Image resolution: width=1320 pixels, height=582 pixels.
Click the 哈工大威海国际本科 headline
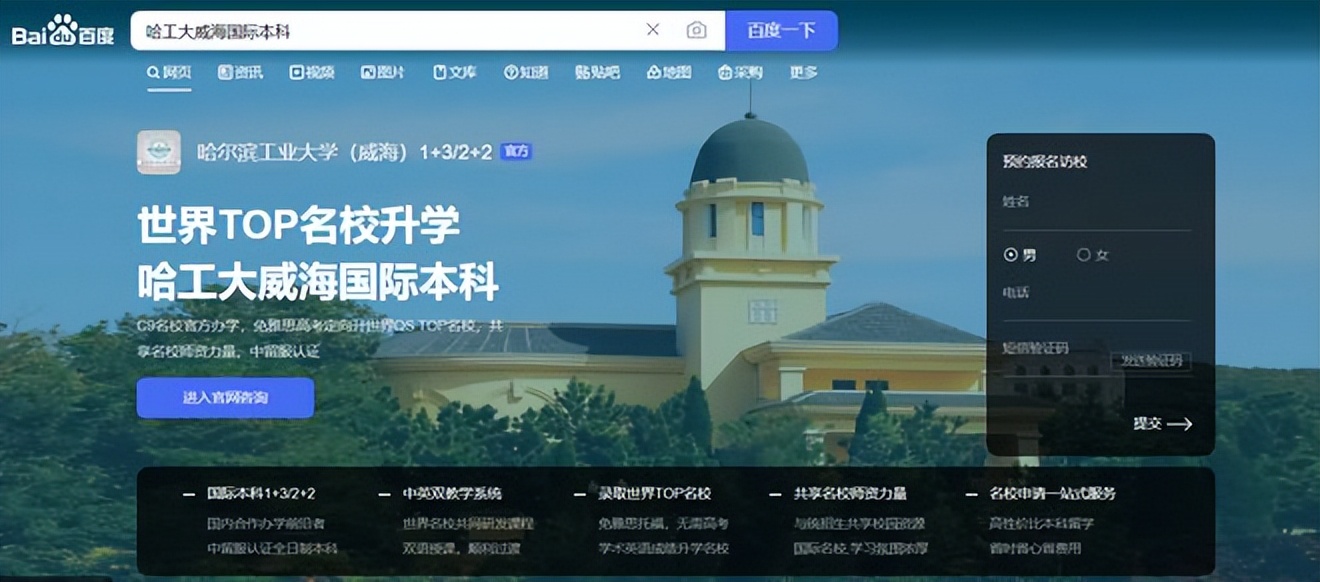[x=318, y=281]
